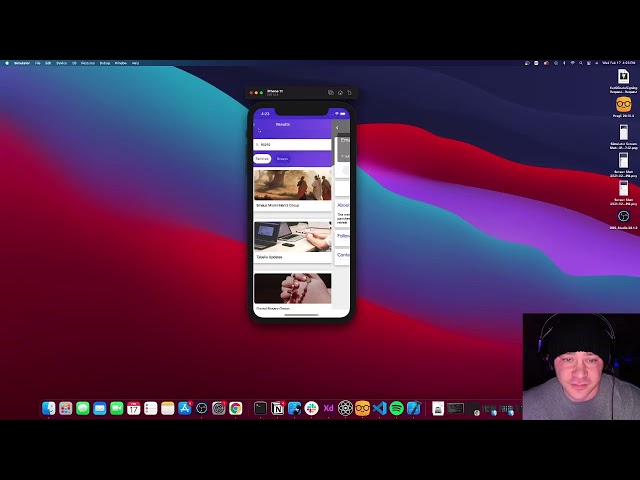Open Launchpad in the dock
The width and height of the screenshot is (640, 480).
(x=66, y=408)
